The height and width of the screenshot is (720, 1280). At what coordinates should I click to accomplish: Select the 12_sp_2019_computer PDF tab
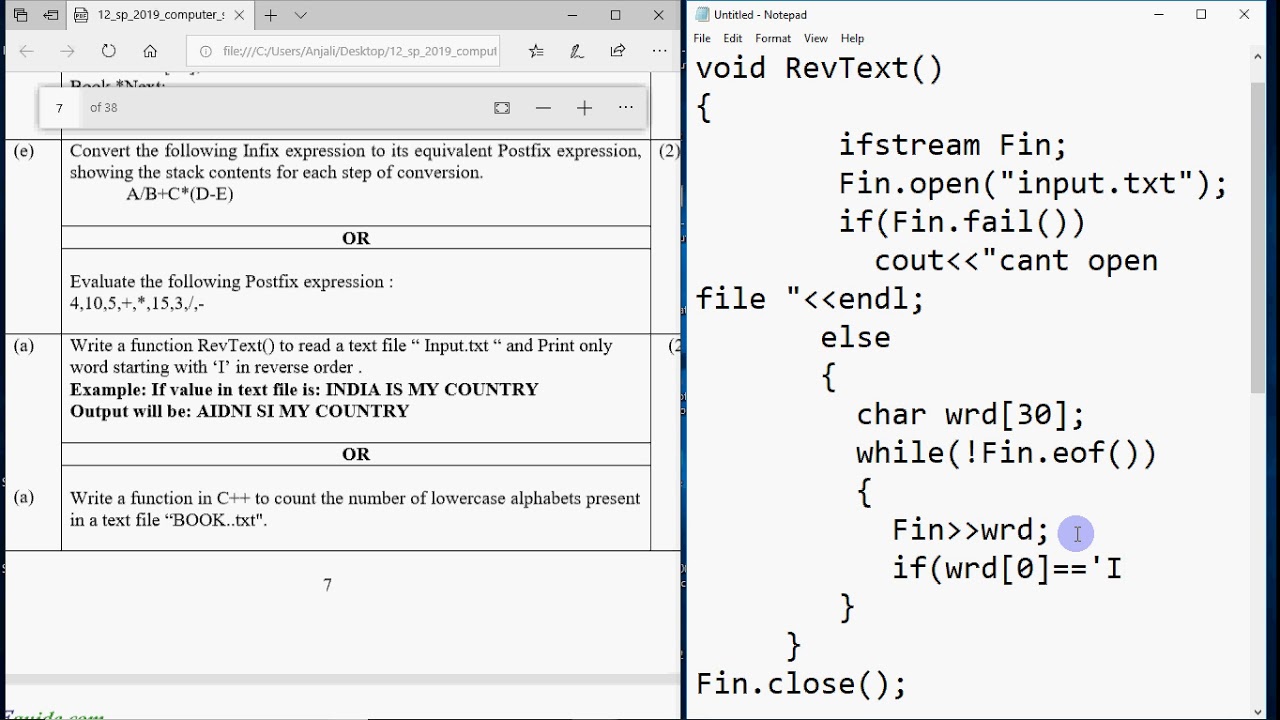click(x=158, y=15)
